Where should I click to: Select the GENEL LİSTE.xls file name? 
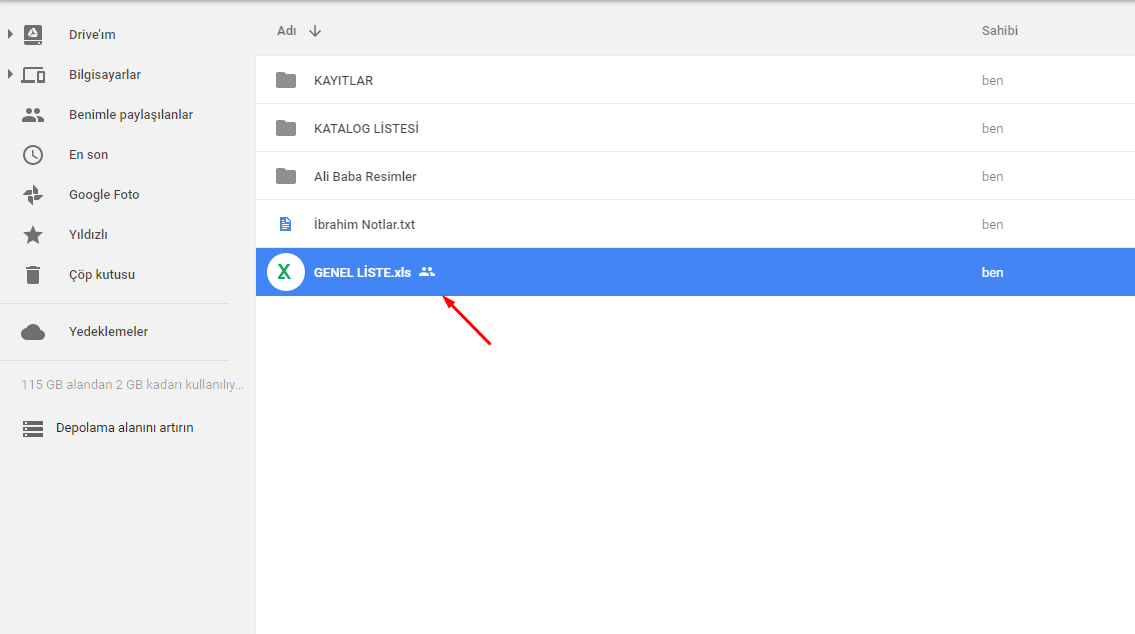362,272
